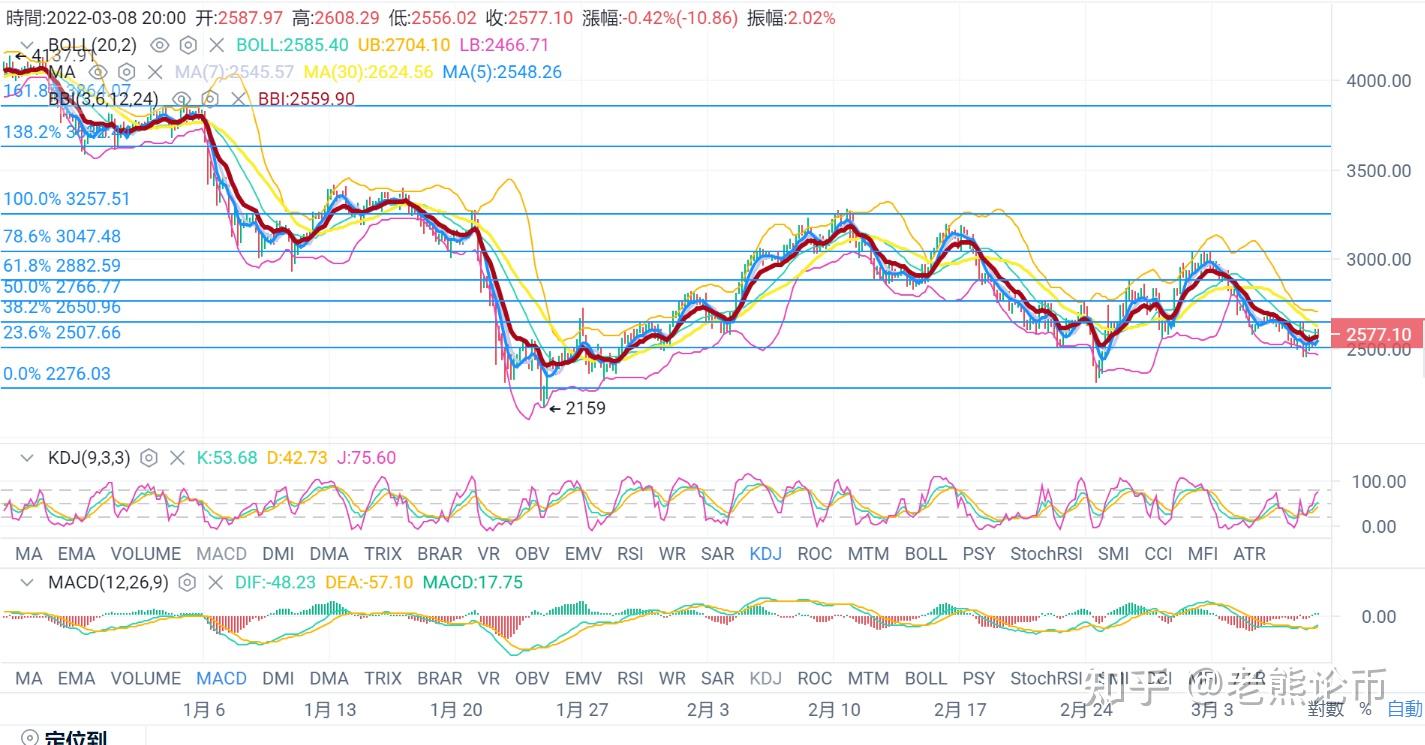
Task: Select highlighted MACD tab below the MACD chart
Action: click(x=221, y=678)
